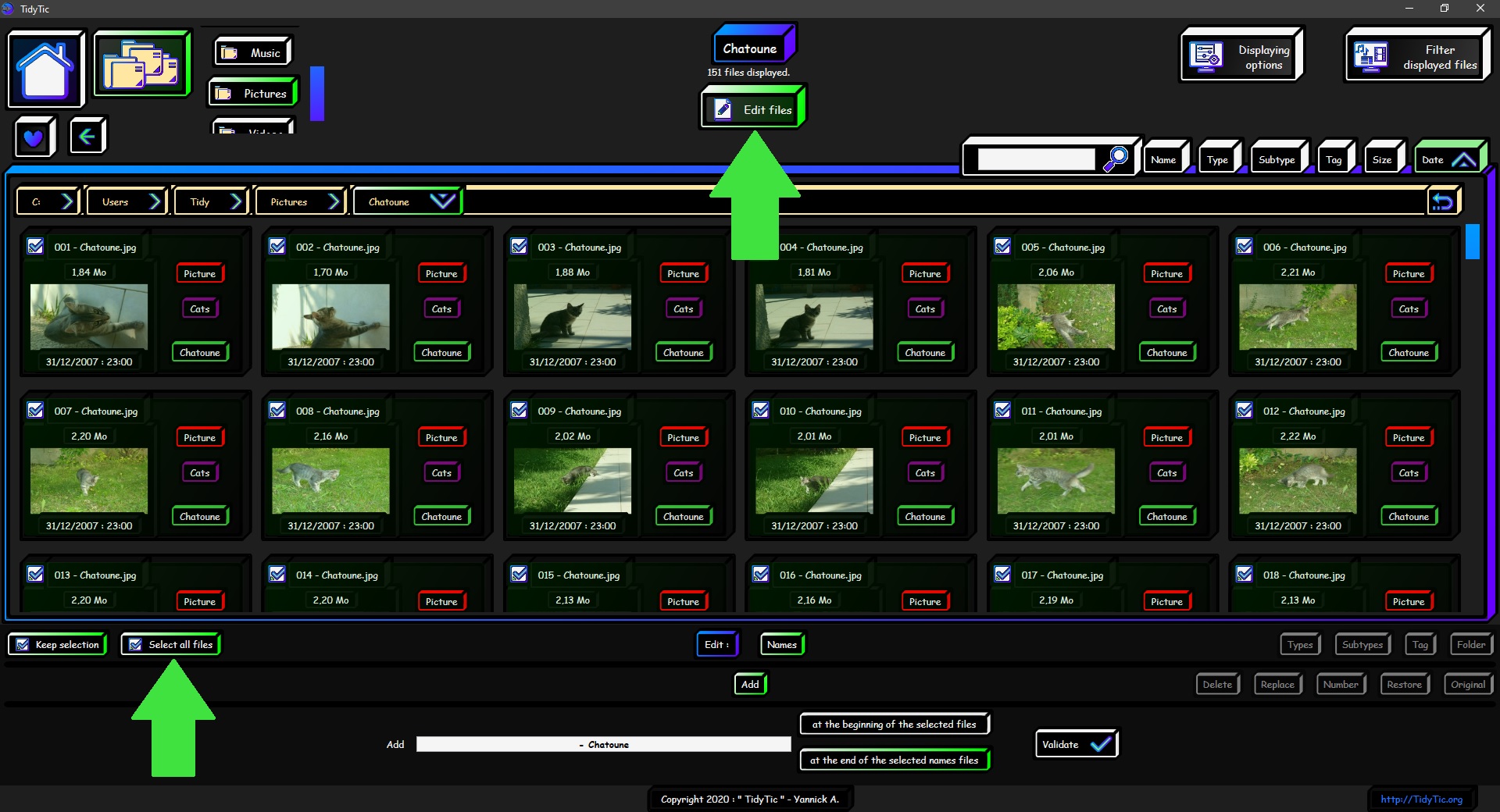Select 'at the beginning of the selected files'

tap(895, 724)
